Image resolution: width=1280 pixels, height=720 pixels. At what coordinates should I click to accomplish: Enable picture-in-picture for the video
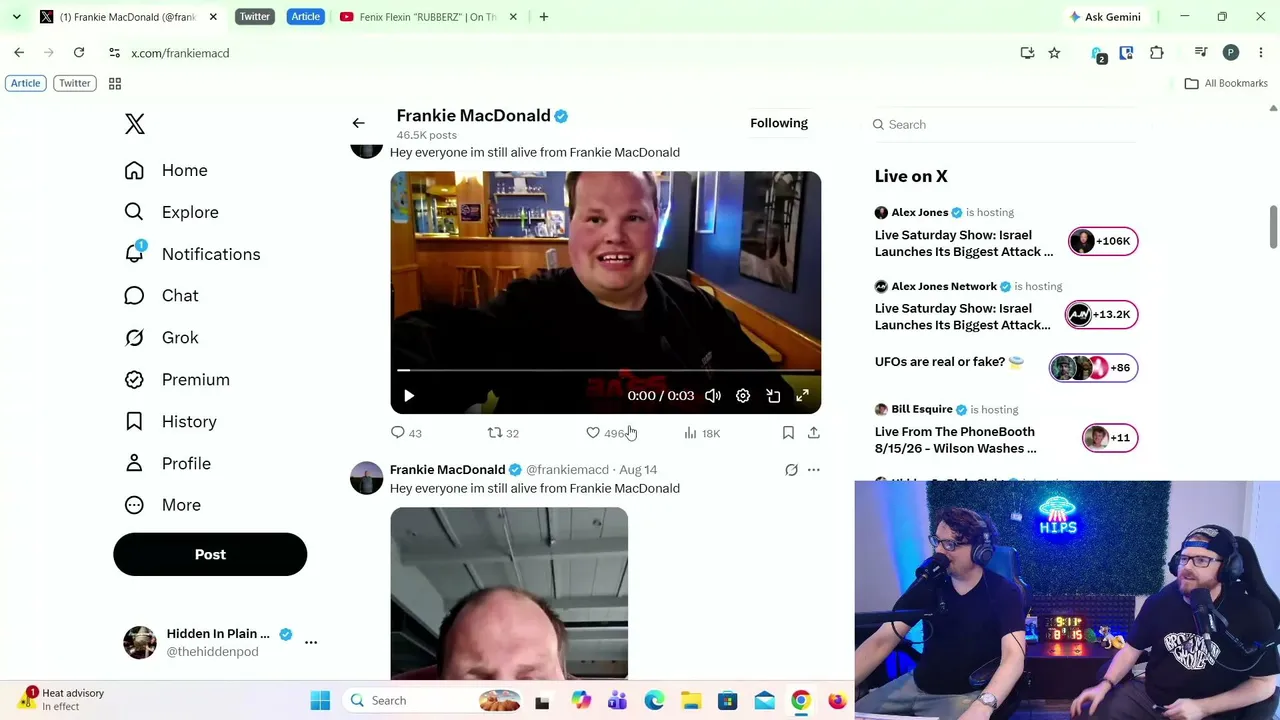click(773, 396)
